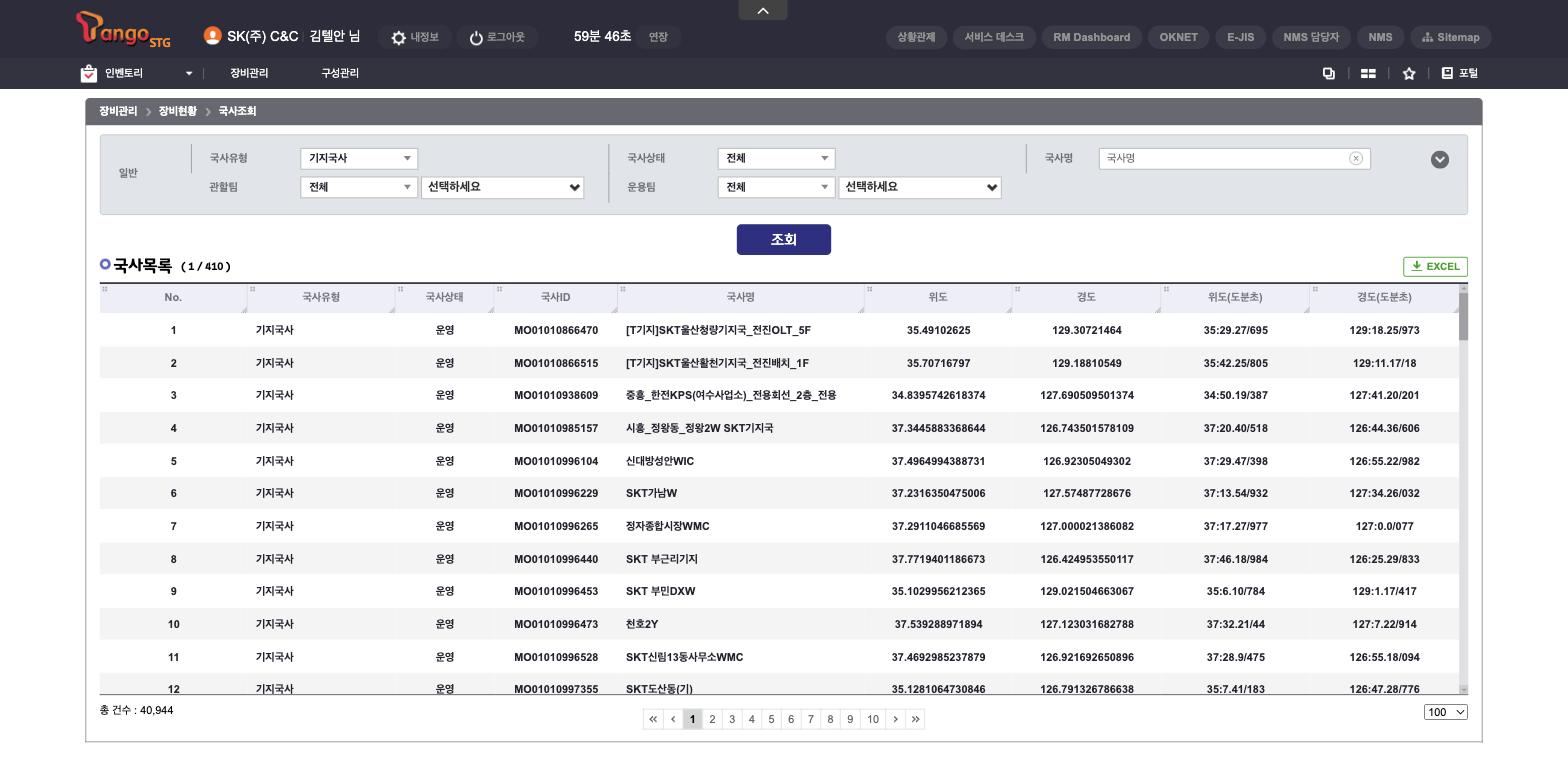Click the 인벤토리 clipboard icon
Image resolution: width=1568 pixels, height=772 pixels.
coord(89,73)
